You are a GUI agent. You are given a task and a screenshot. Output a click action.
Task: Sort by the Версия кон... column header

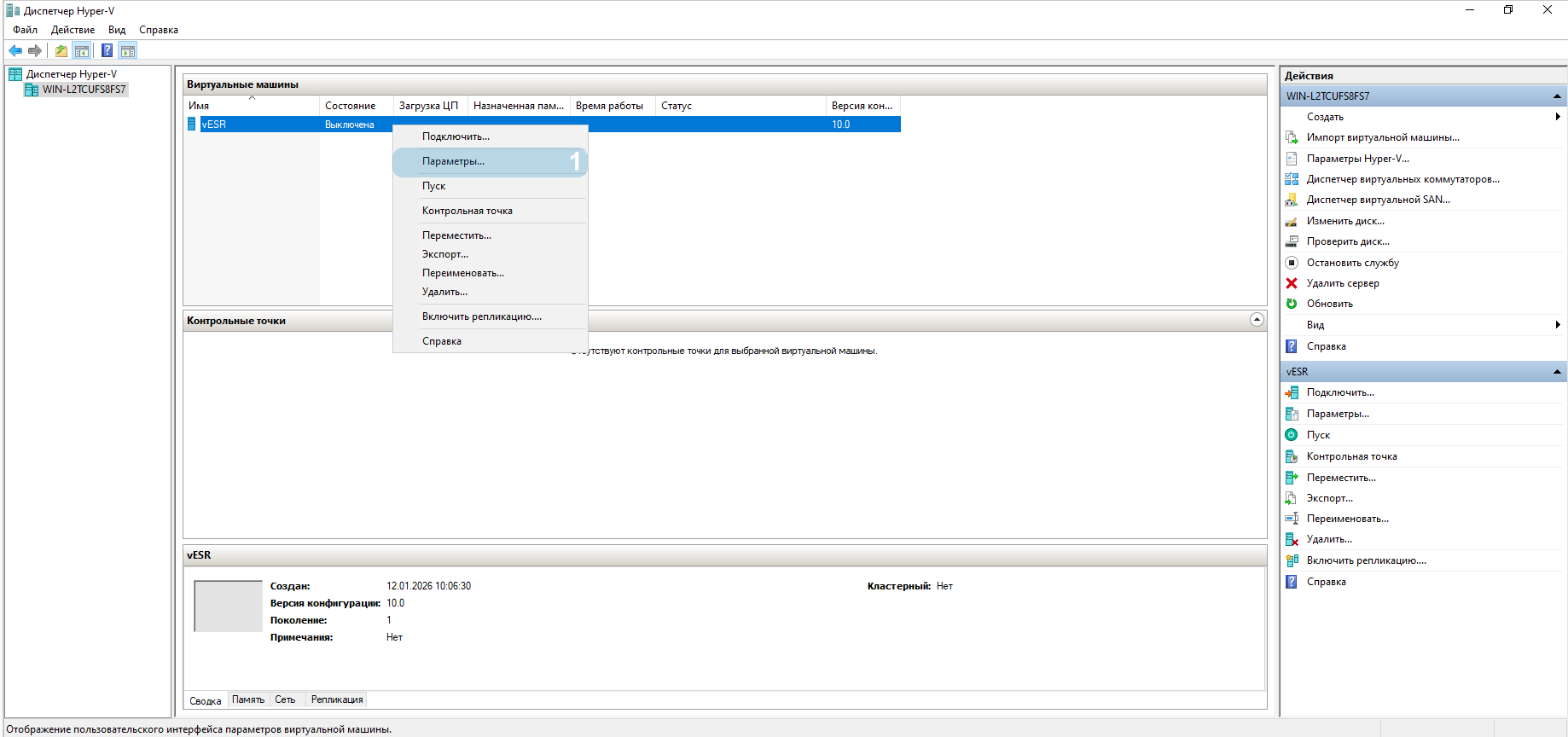[x=863, y=106]
